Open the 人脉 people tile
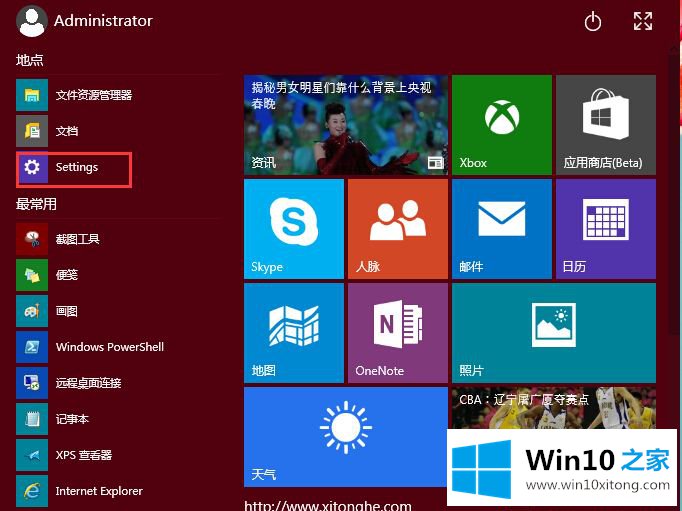 click(398, 229)
